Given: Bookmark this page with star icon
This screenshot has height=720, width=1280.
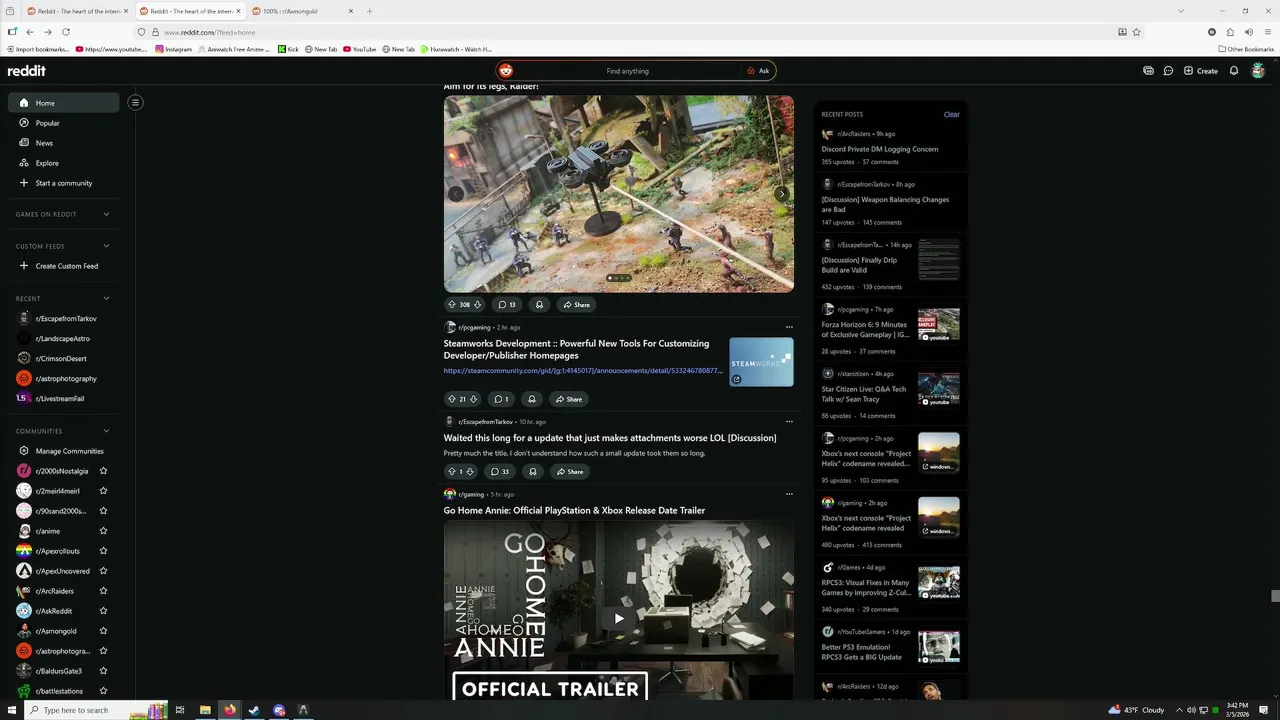Looking at the screenshot, I should pyautogui.click(x=1136, y=32).
